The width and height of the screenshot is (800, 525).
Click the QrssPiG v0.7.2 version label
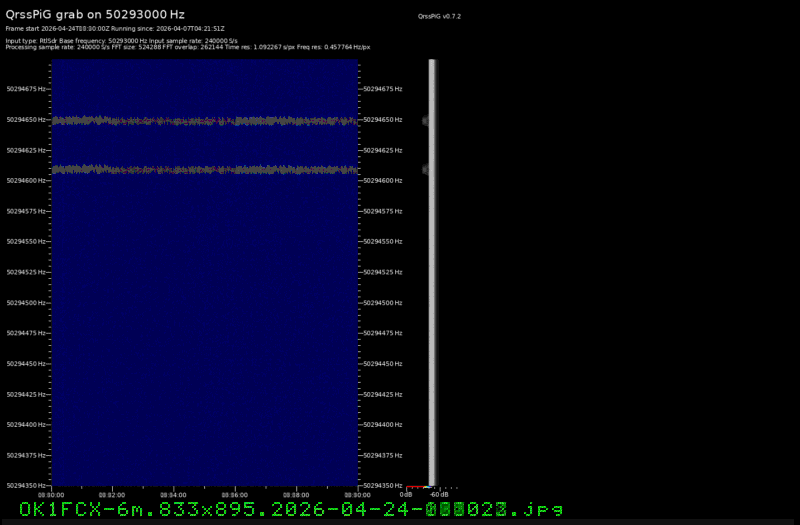point(439,17)
